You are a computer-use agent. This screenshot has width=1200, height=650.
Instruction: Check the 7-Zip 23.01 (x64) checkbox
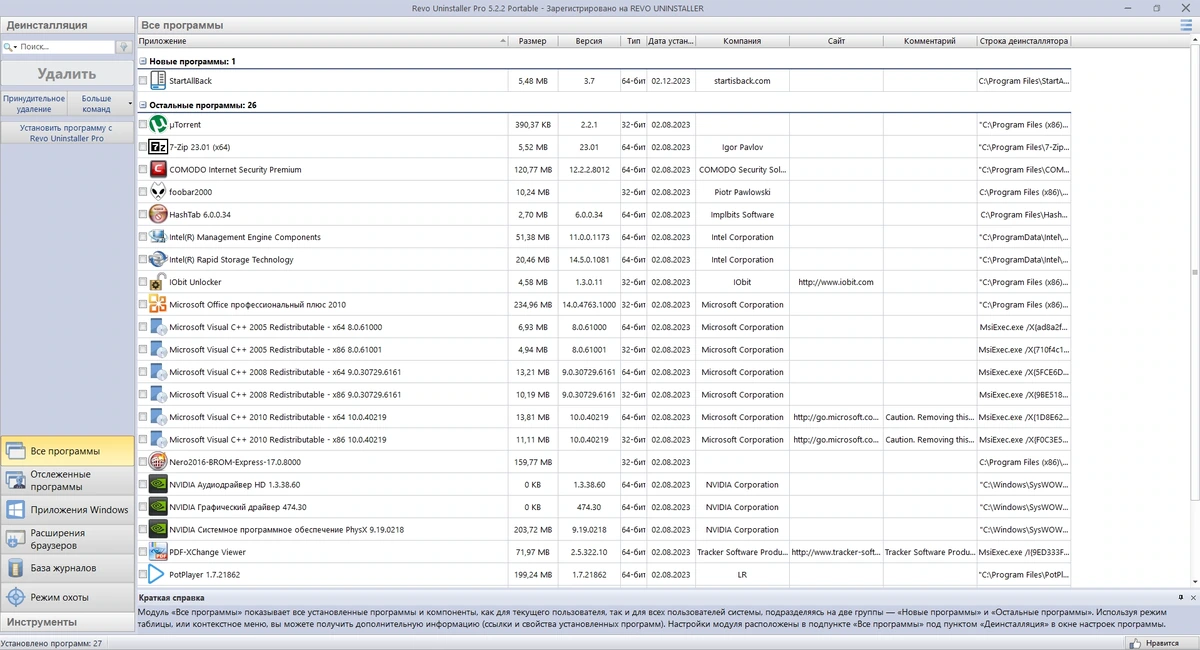142,148
